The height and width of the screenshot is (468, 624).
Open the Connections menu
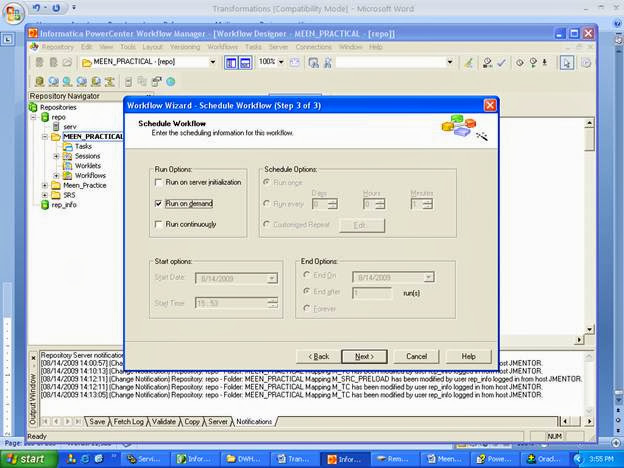[314, 47]
